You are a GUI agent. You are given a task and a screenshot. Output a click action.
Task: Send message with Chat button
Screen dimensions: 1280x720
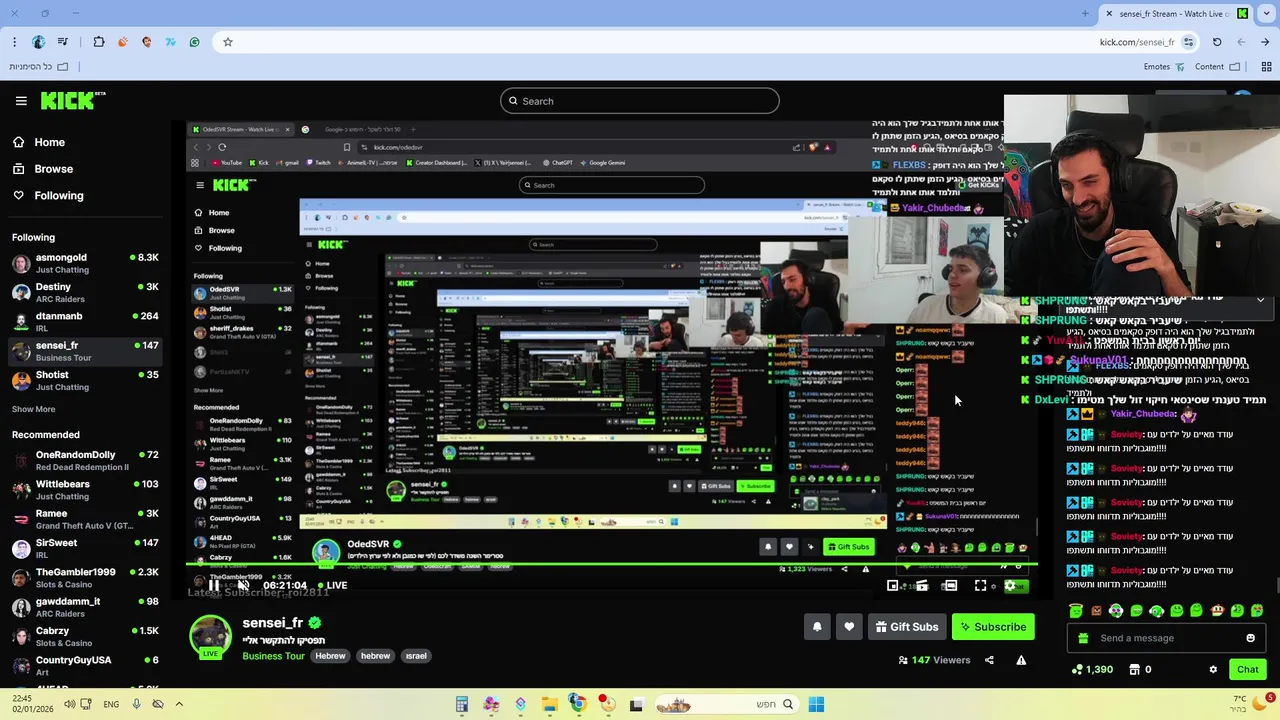pyautogui.click(x=1247, y=669)
